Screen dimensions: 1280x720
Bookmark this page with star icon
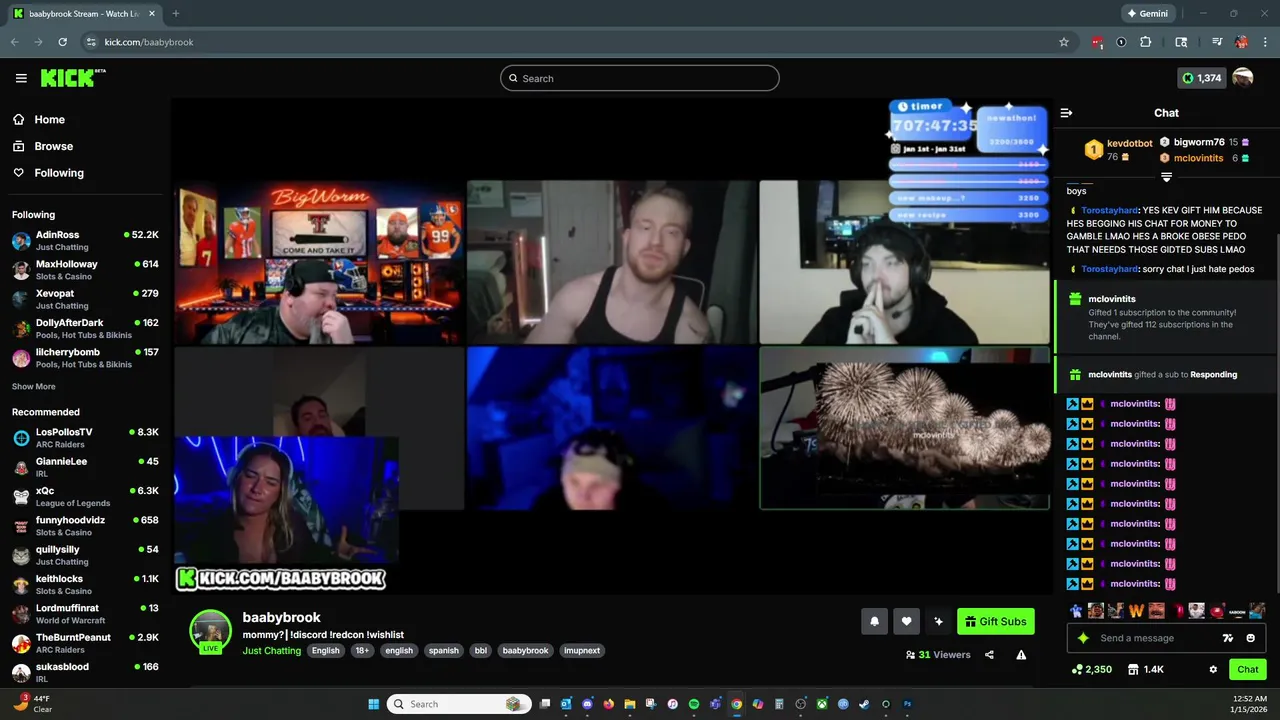coord(1064,42)
